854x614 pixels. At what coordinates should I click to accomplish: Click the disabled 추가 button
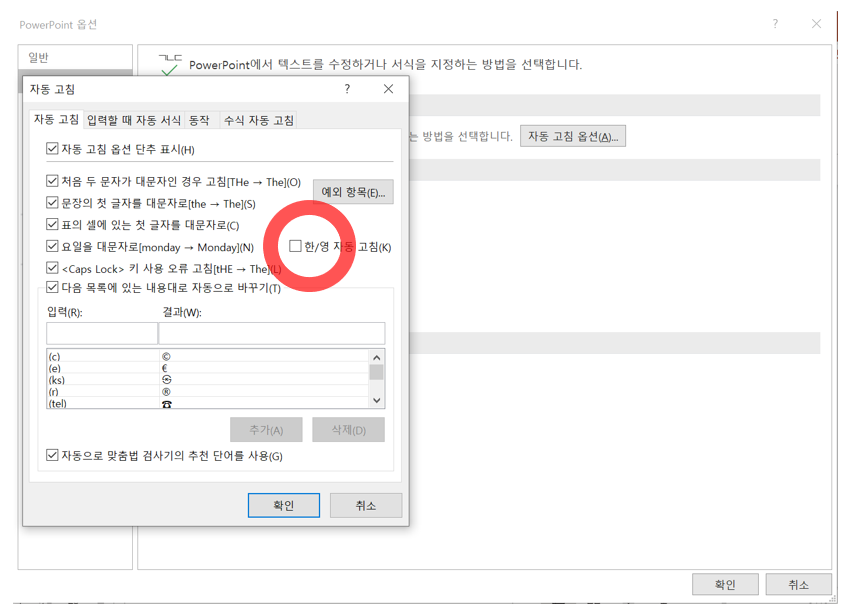pos(266,430)
